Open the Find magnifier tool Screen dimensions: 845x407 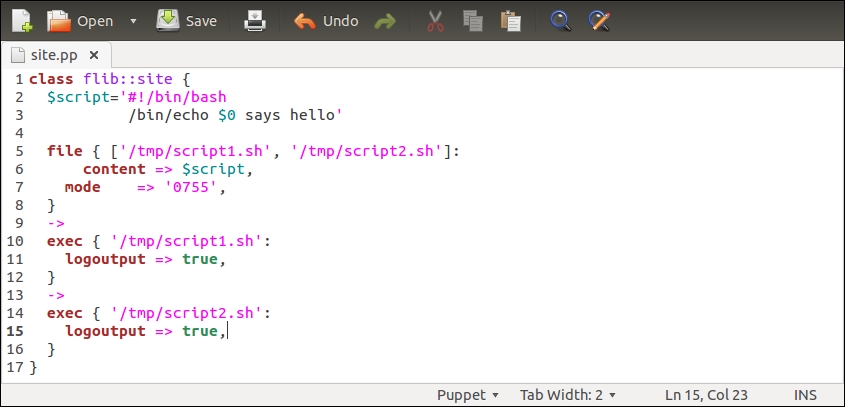coord(560,21)
